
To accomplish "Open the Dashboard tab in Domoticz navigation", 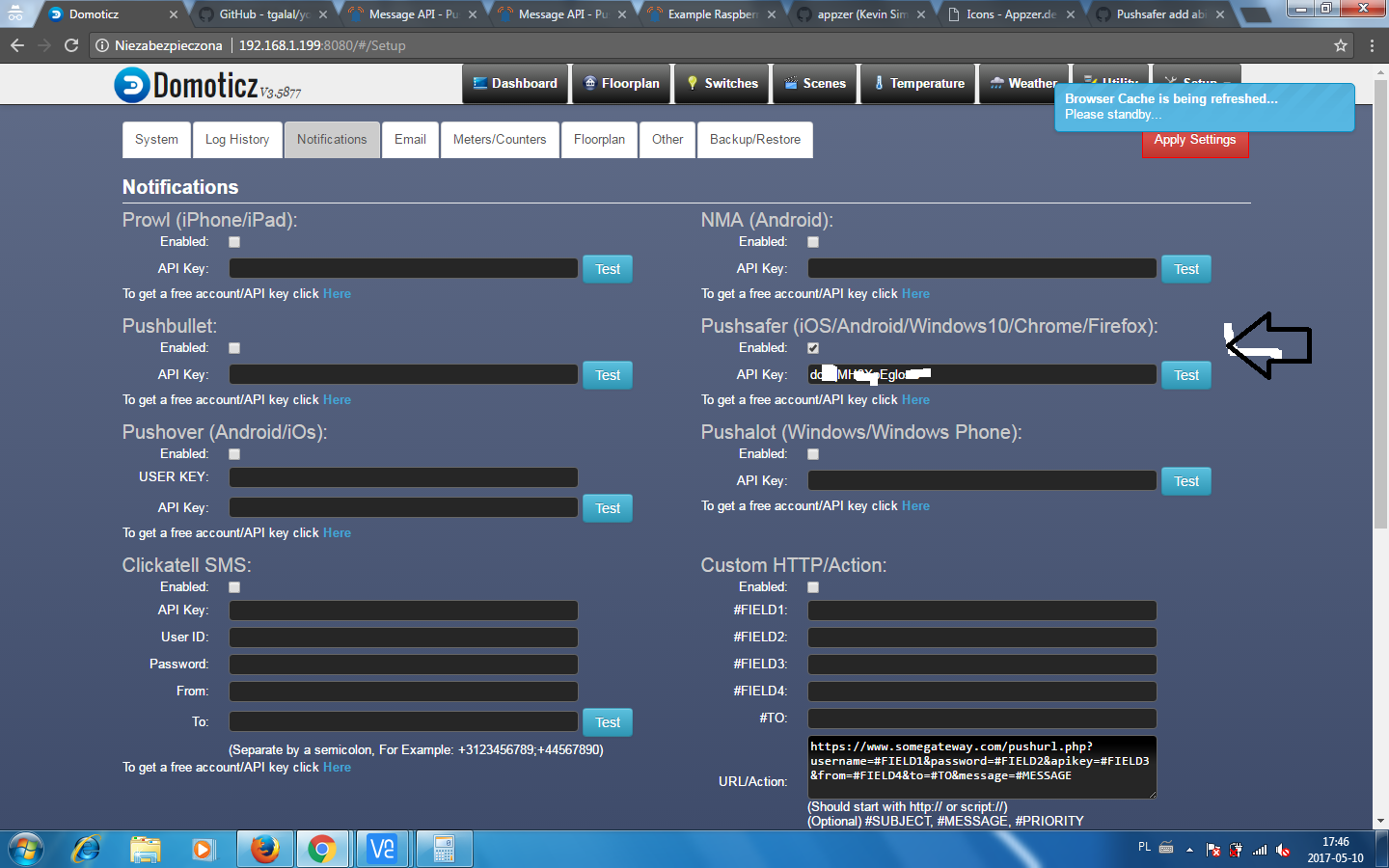I will click(515, 84).
